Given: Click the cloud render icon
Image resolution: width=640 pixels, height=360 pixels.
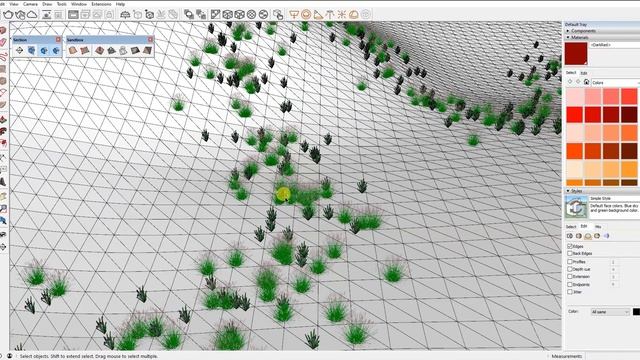Looking at the screenshot, I should (x=32, y=15).
